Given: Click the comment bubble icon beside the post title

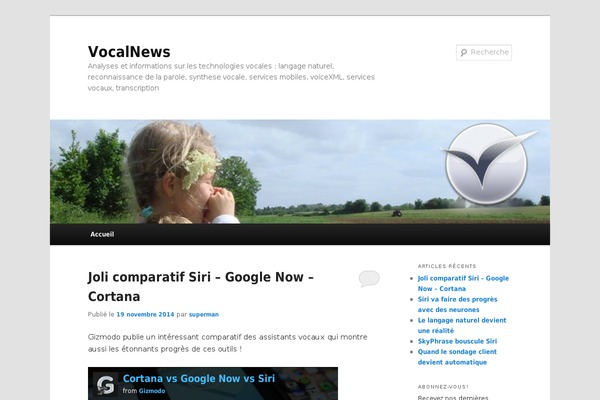Looking at the screenshot, I should pyautogui.click(x=369, y=278).
